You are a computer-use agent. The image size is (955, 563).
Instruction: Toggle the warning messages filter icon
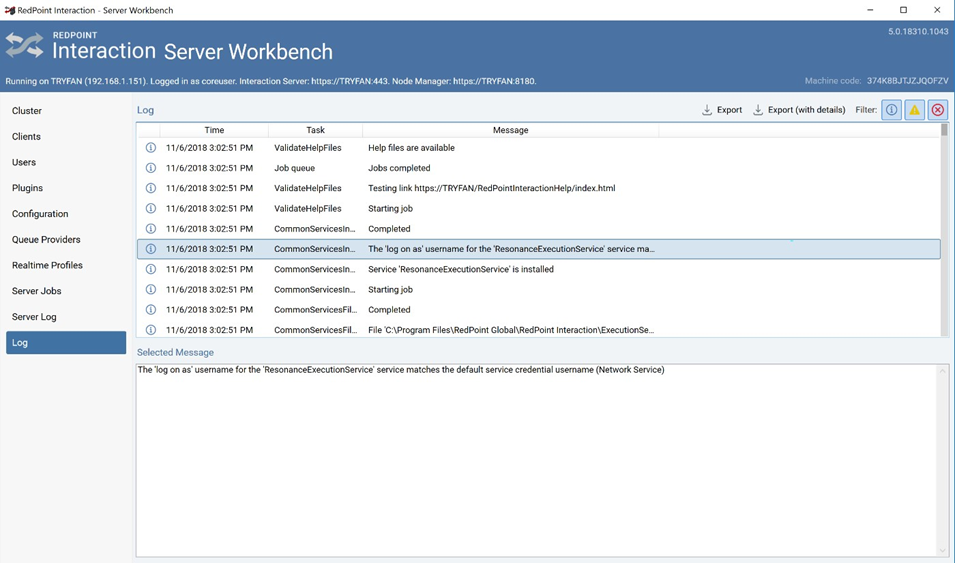(914, 110)
